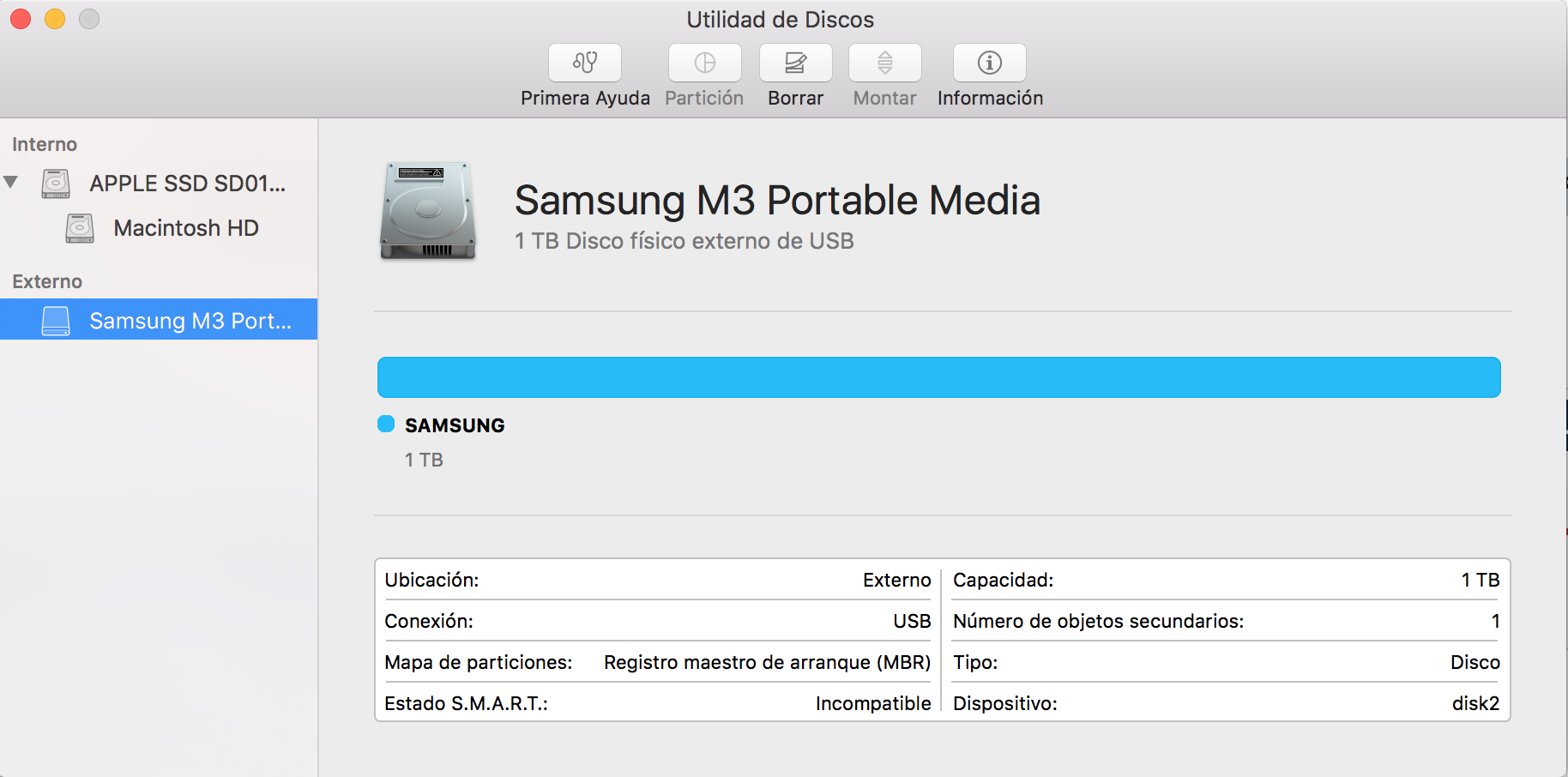Viewport: 1568px width, 777px height.
Task: Collapse the APPLE SSD disclosure triangle
Action: click(x=11, y=182)
